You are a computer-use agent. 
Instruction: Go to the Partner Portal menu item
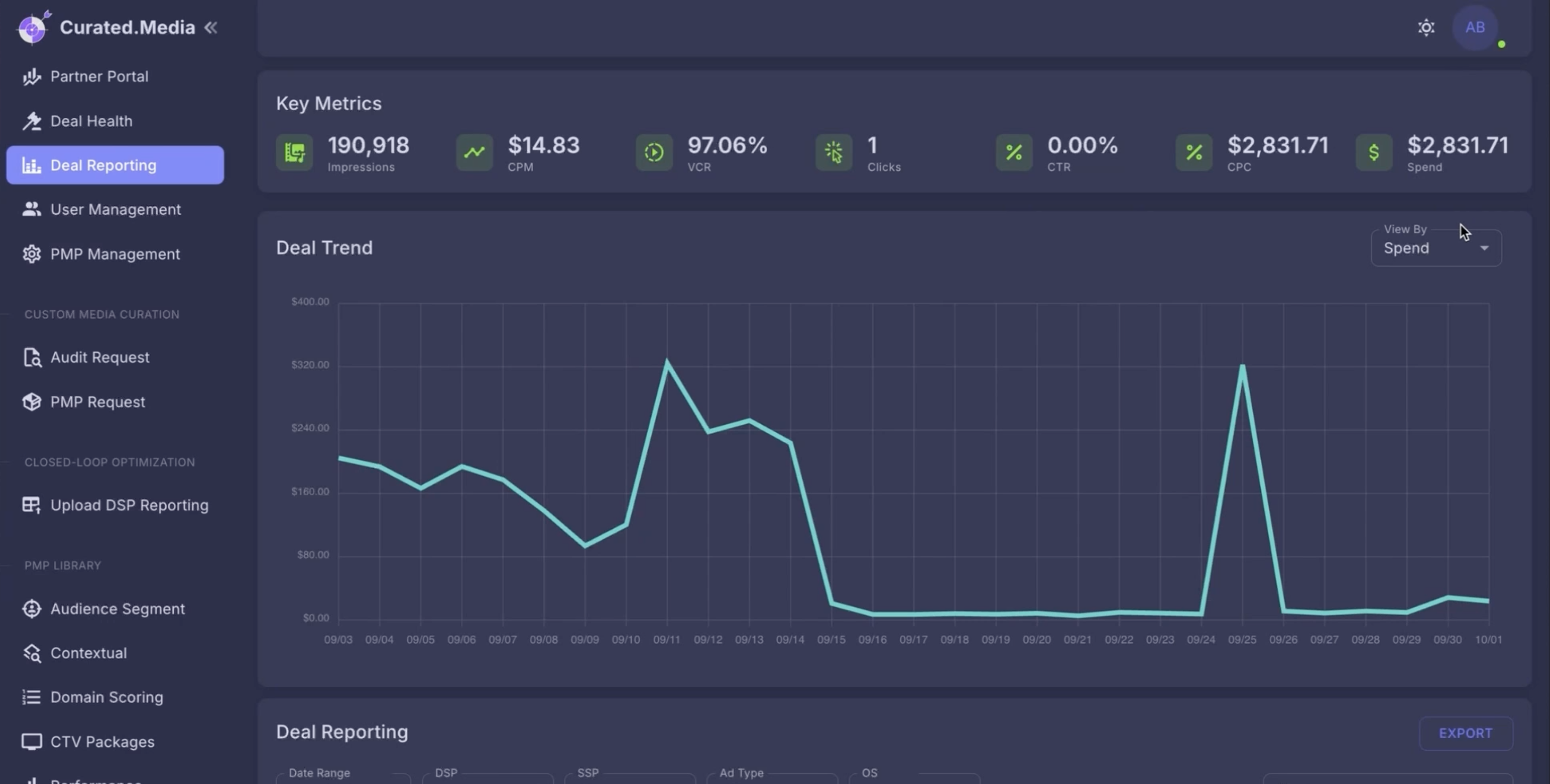99,76
